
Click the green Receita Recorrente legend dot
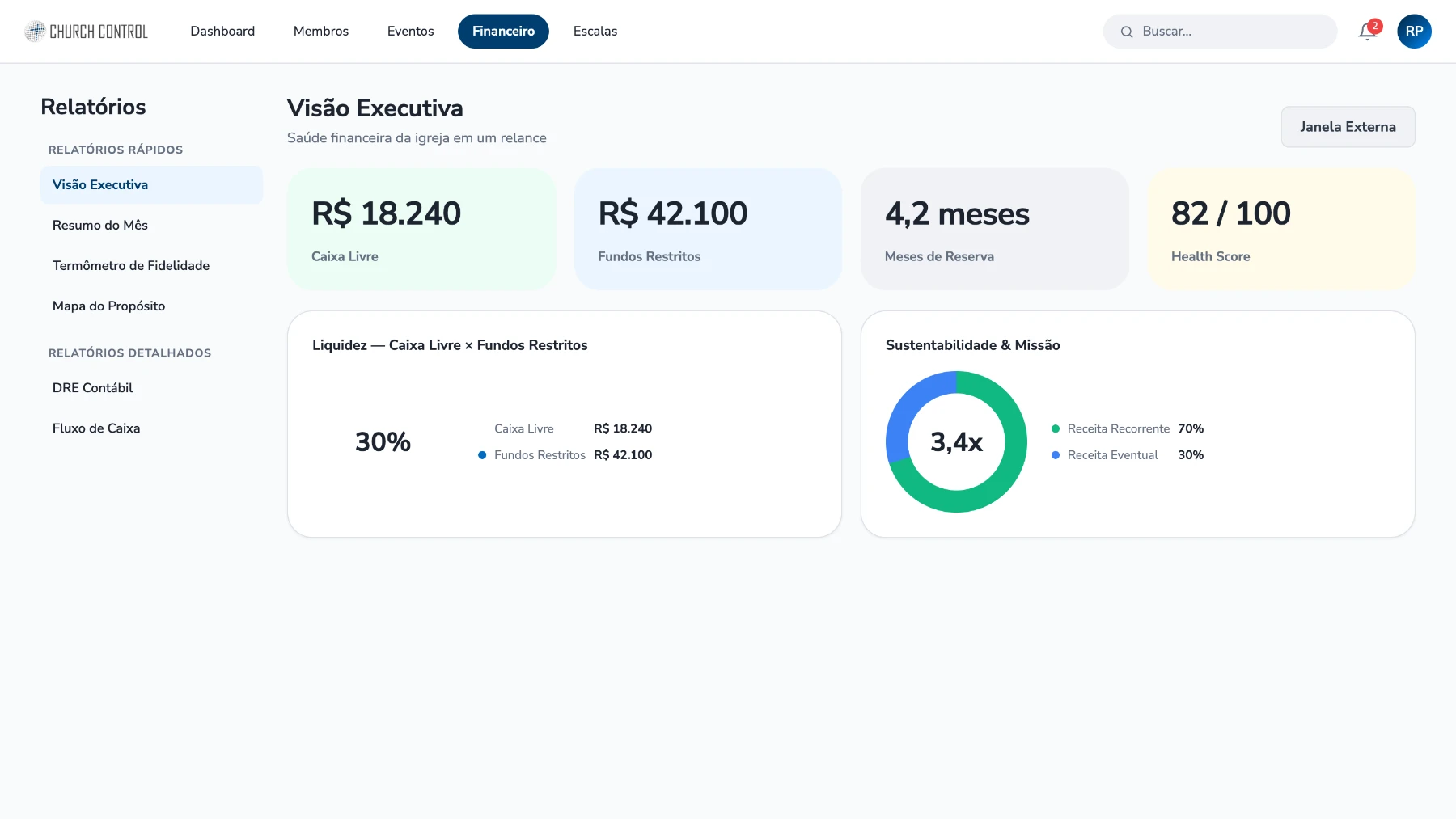(1056, 429)
